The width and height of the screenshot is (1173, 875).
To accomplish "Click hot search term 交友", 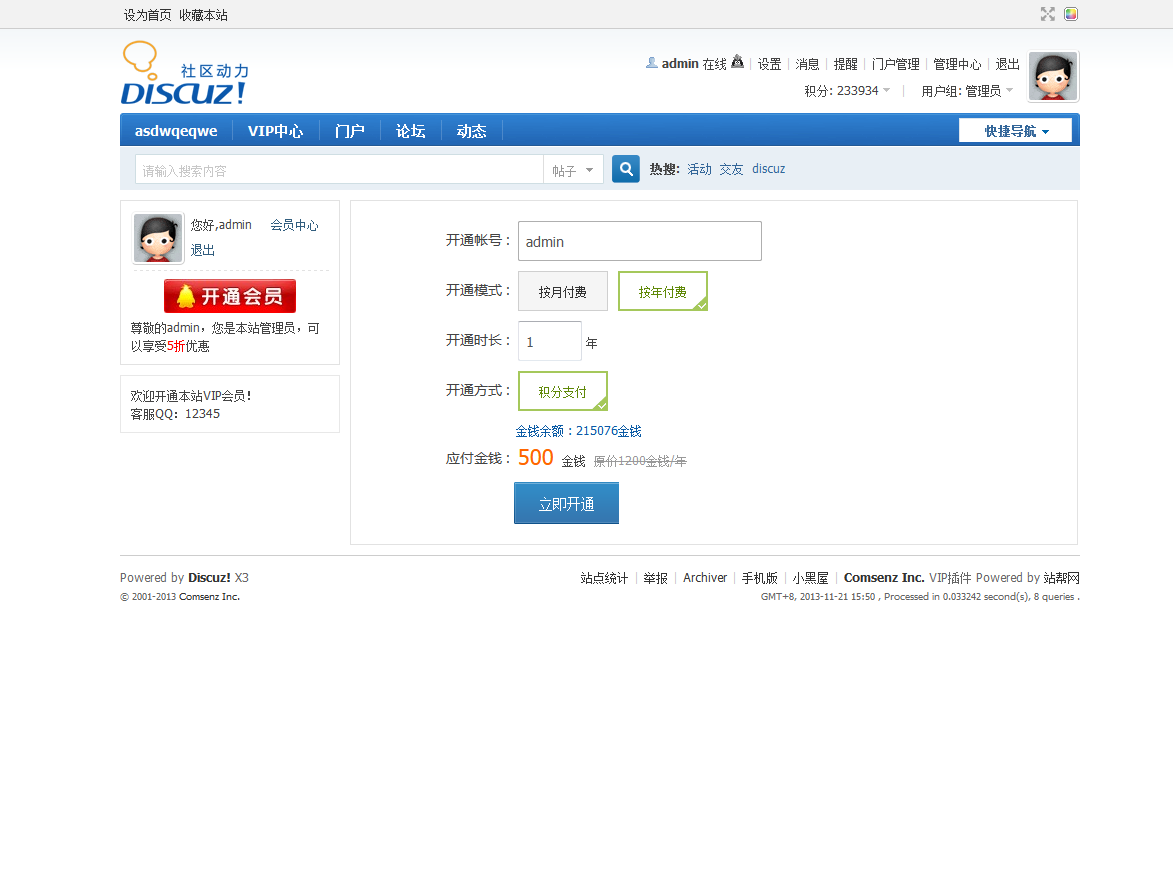I will click(x=731, y=169).
